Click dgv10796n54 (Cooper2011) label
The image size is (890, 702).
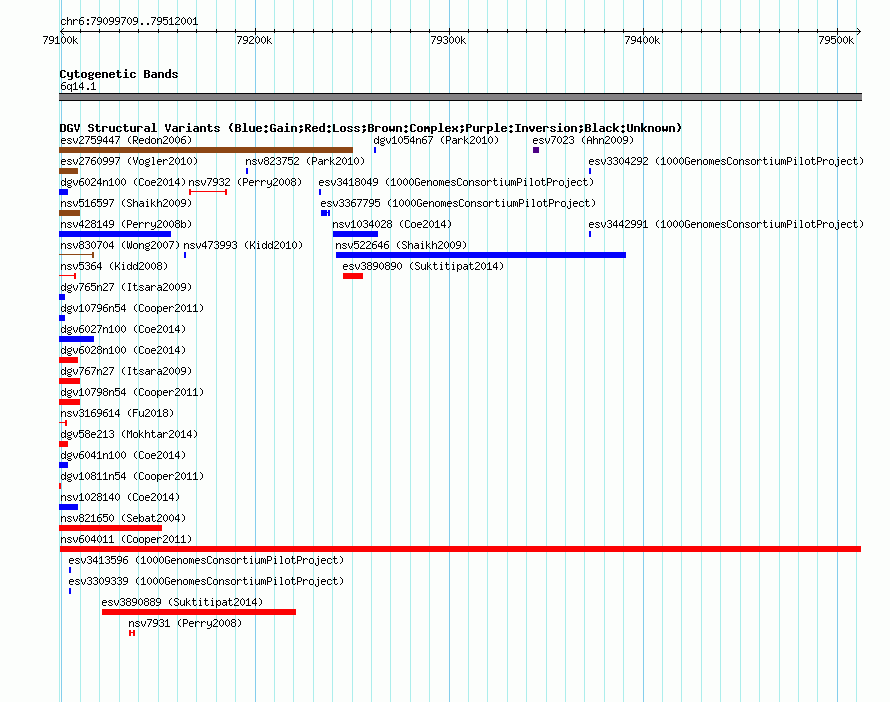[132, 308]
